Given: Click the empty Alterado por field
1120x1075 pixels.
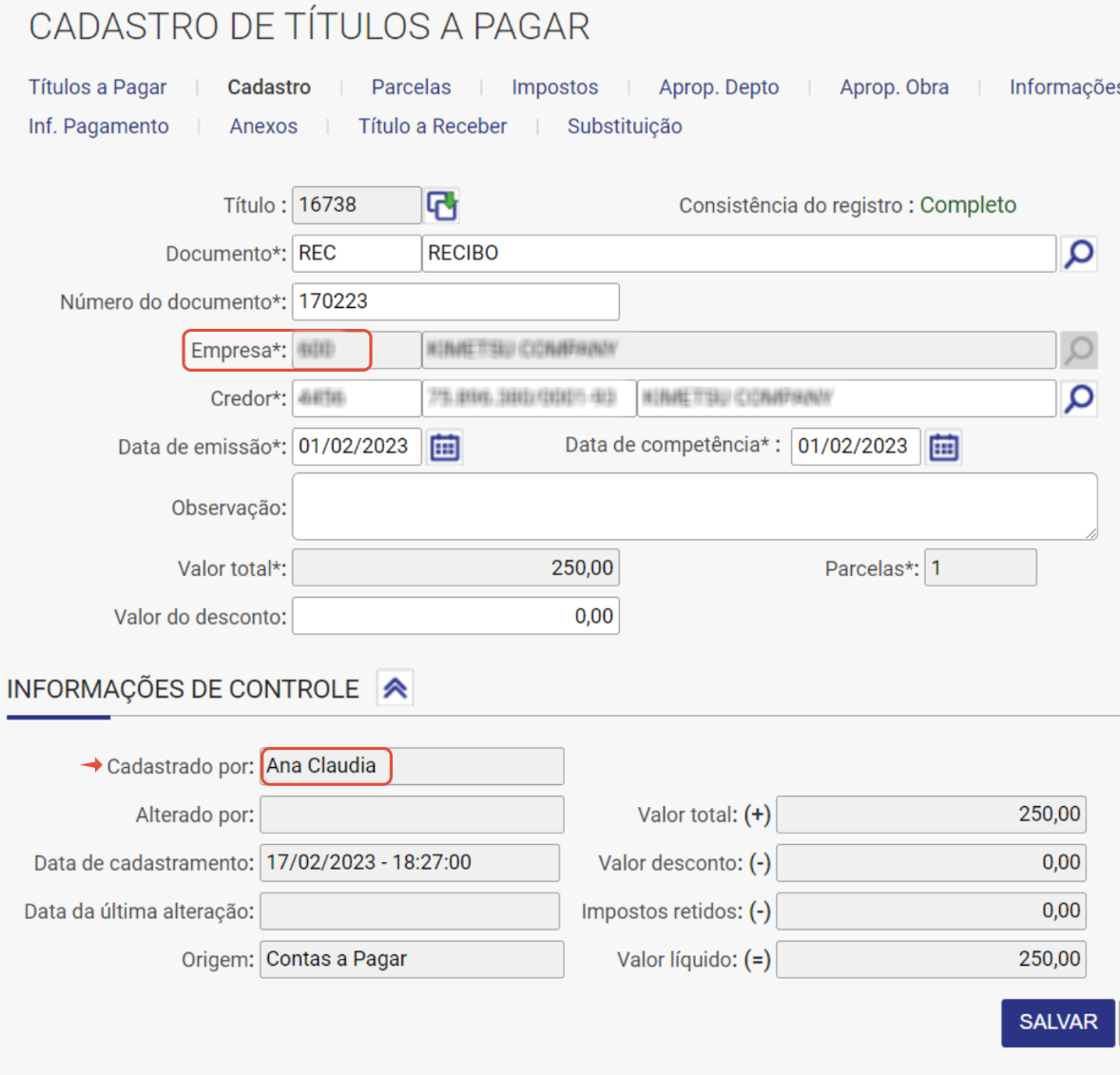Looking at the screenshot, I should (412, 815).
